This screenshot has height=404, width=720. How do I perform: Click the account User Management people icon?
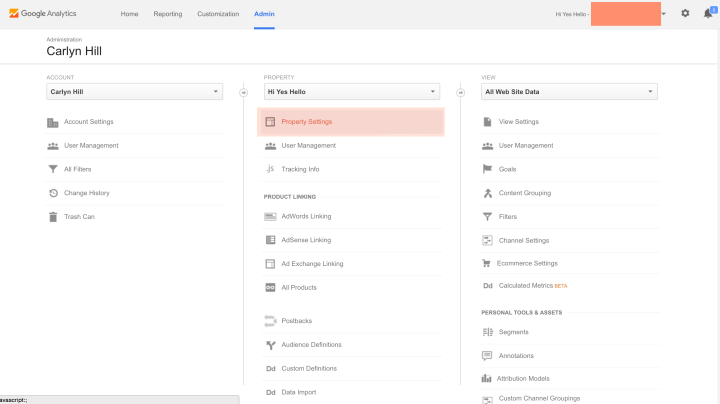53,146
